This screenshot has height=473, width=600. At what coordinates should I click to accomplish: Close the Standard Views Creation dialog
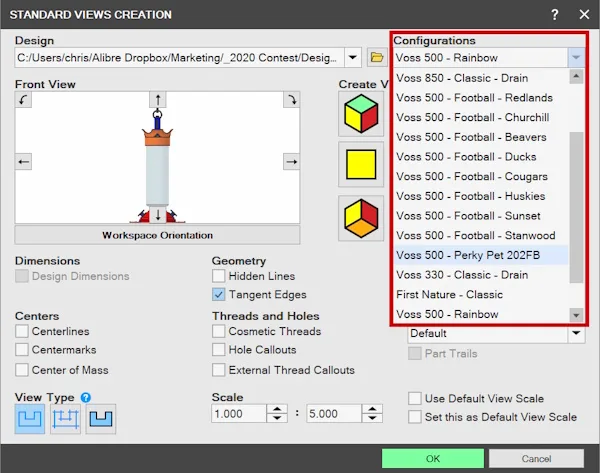point(584,15)
